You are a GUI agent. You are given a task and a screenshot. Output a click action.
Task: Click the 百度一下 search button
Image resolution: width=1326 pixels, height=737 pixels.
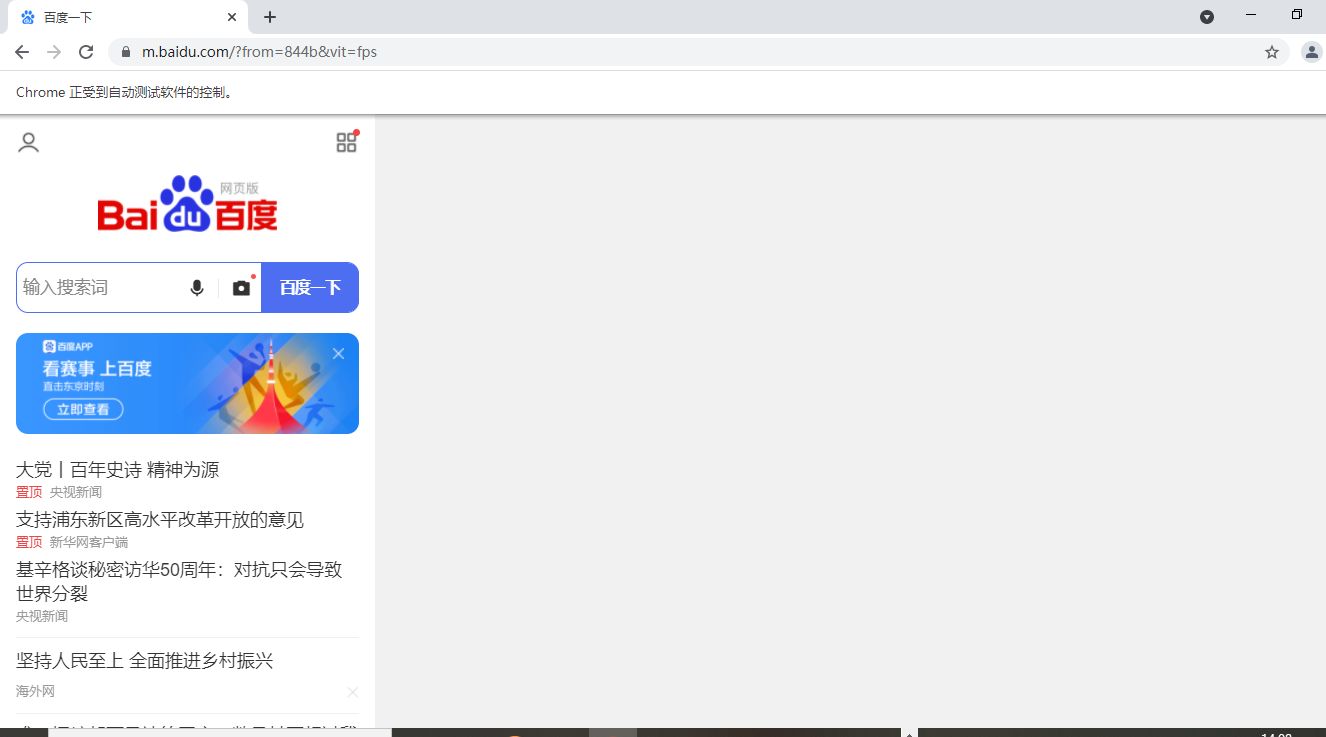coord(310,288)
